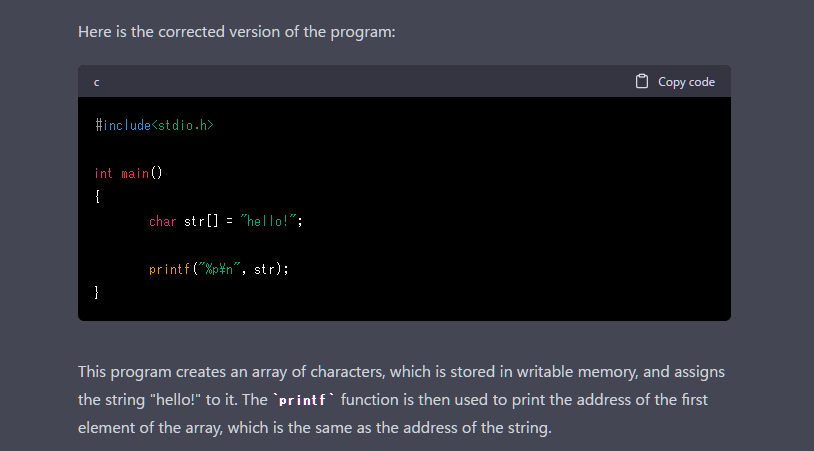Image resolution: width=814 pixels, height=451 pixels.
Task: Click the #include<stdio.h> line
Action: 154,125
